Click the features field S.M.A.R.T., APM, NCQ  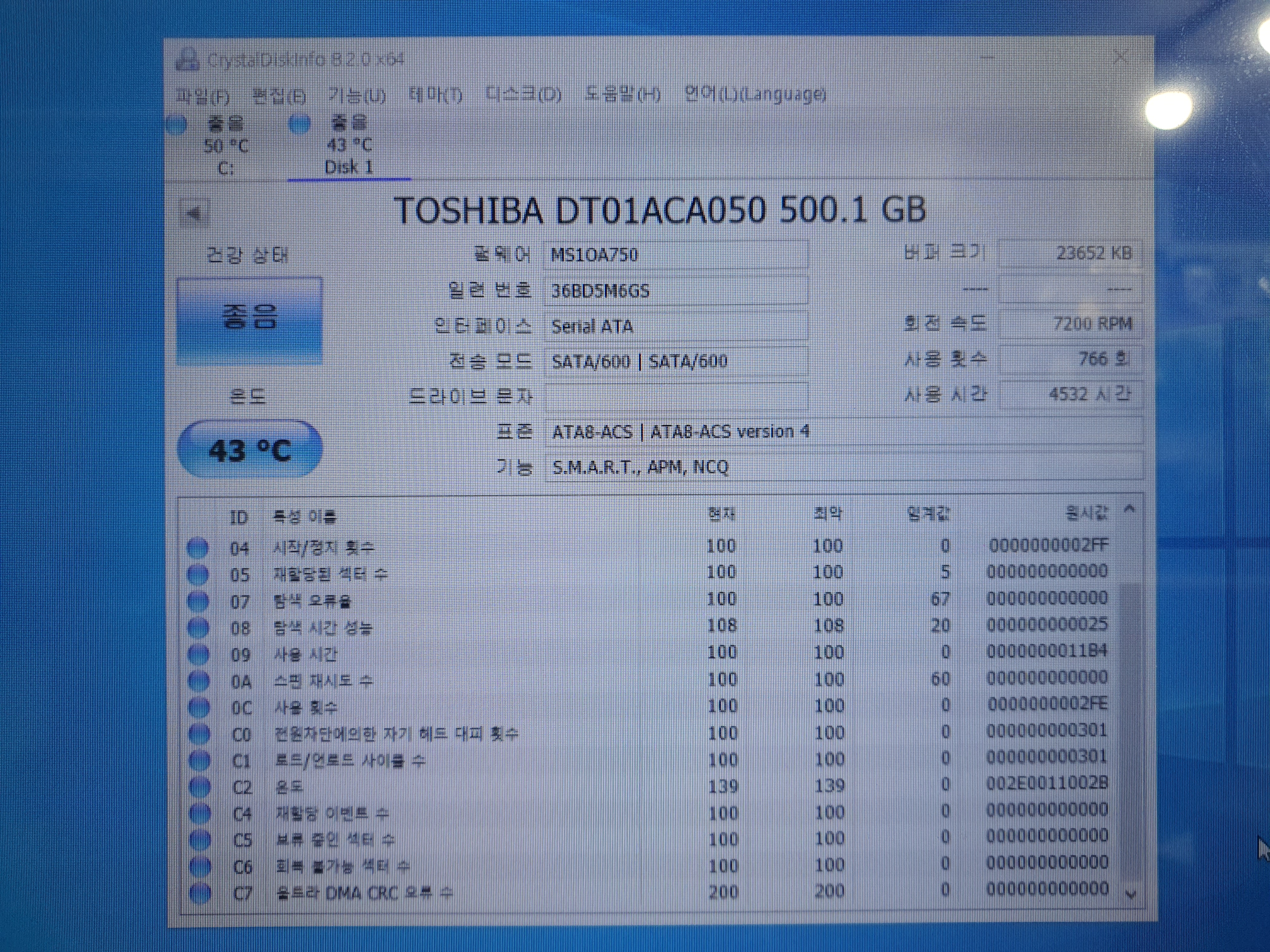844,467
